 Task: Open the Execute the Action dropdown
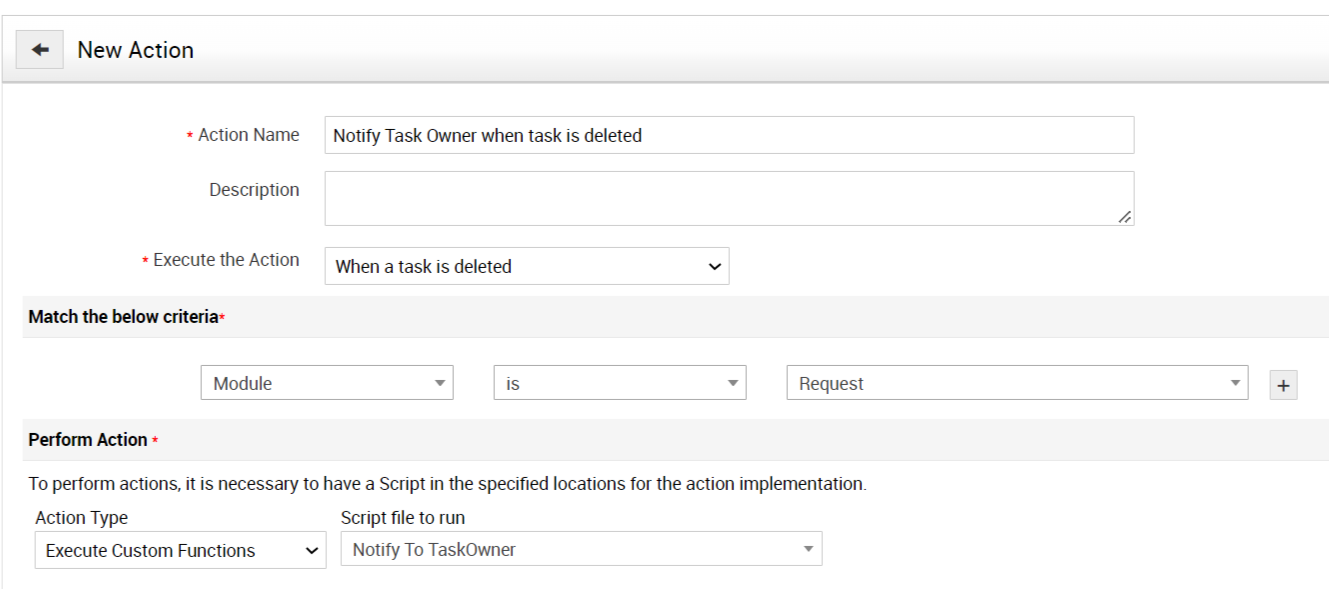coord(526,267)
